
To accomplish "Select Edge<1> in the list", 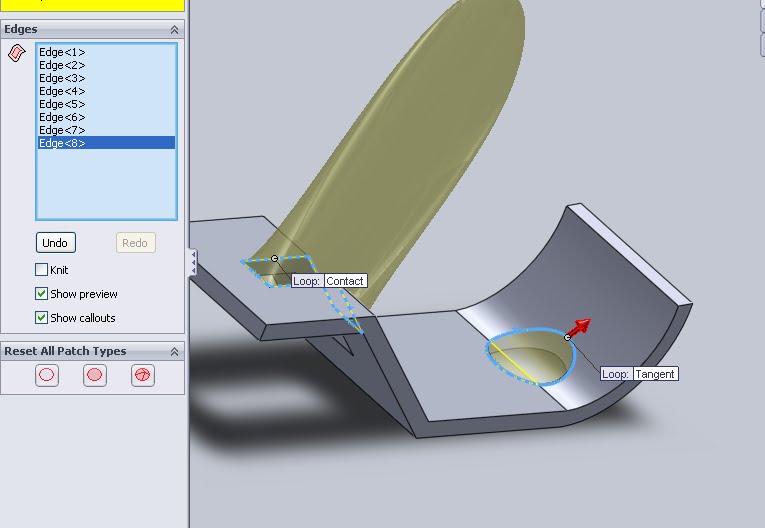I will [x=106, y=52].
